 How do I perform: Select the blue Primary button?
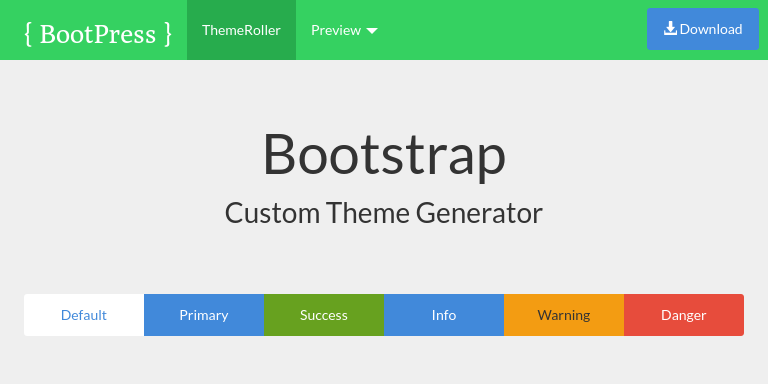[204, 315]
